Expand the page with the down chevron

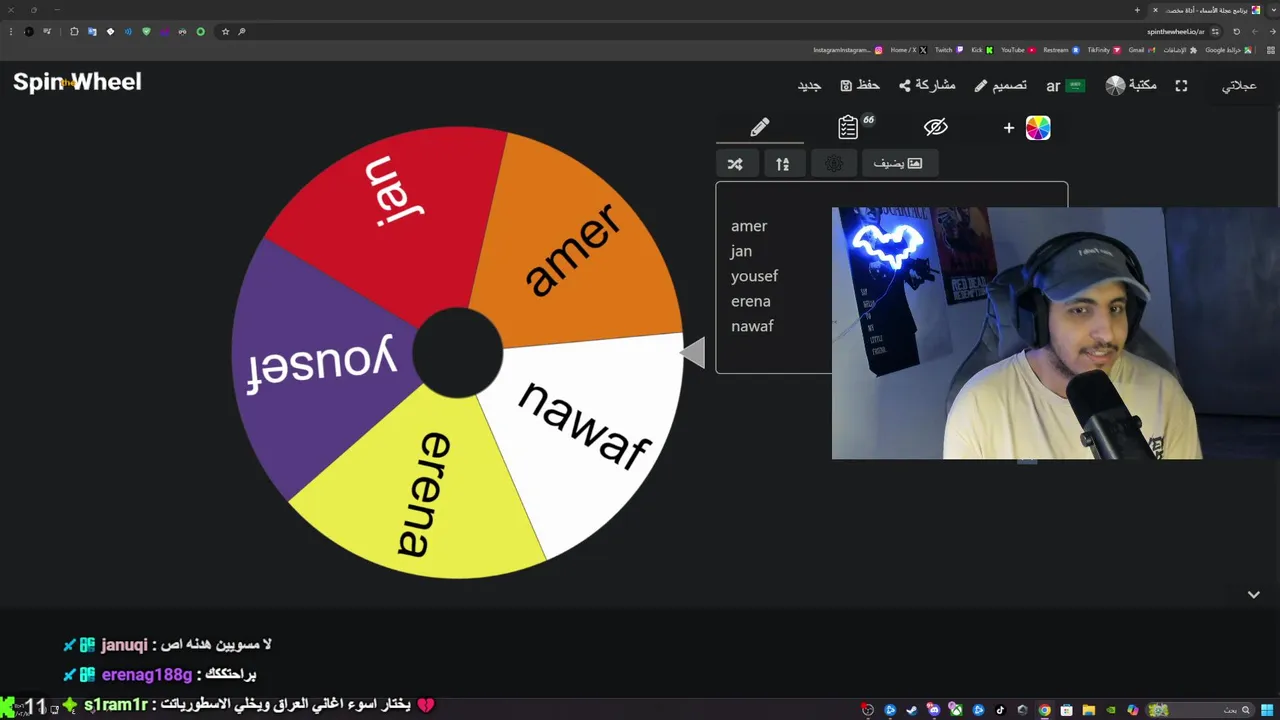click(x=1253, y=594)
